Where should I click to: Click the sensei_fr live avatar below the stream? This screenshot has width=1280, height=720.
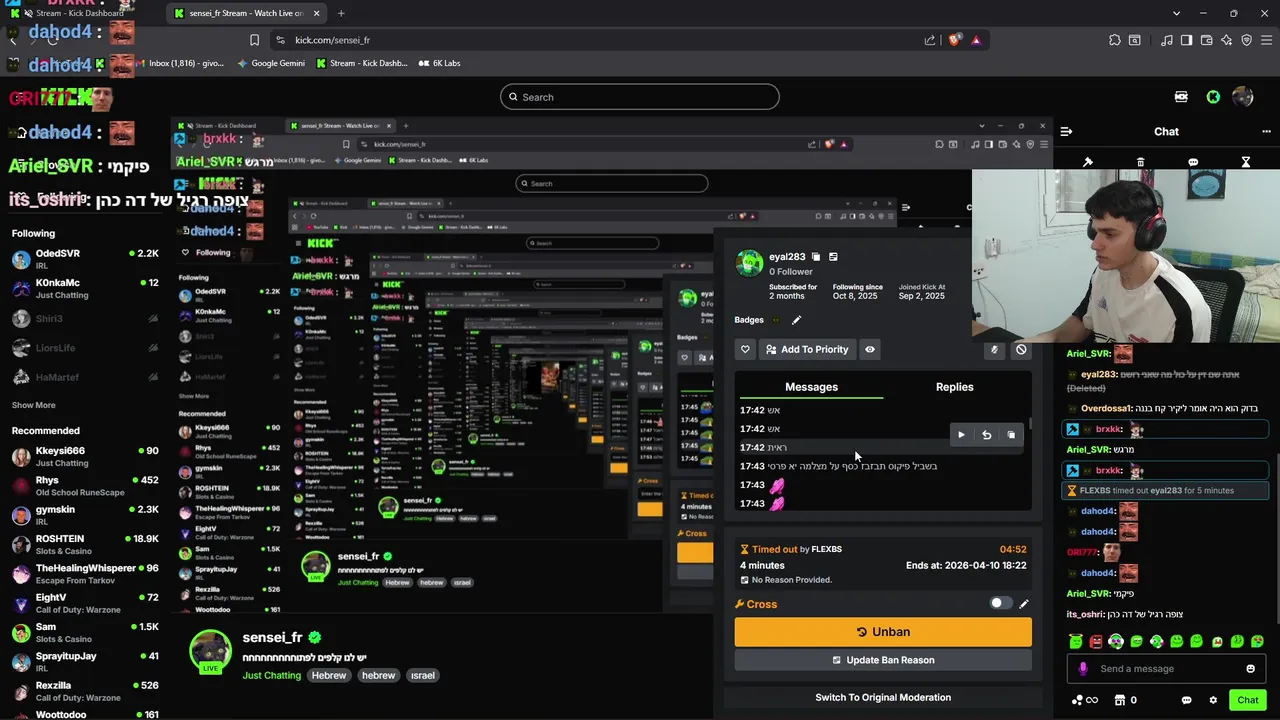(x=211, y=652)
